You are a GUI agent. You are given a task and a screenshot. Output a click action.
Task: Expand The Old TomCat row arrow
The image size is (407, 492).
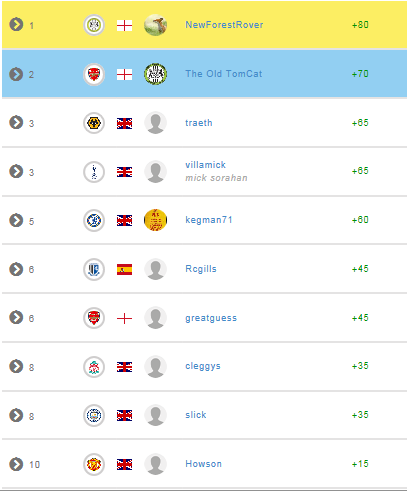click(x=16, y=74)
